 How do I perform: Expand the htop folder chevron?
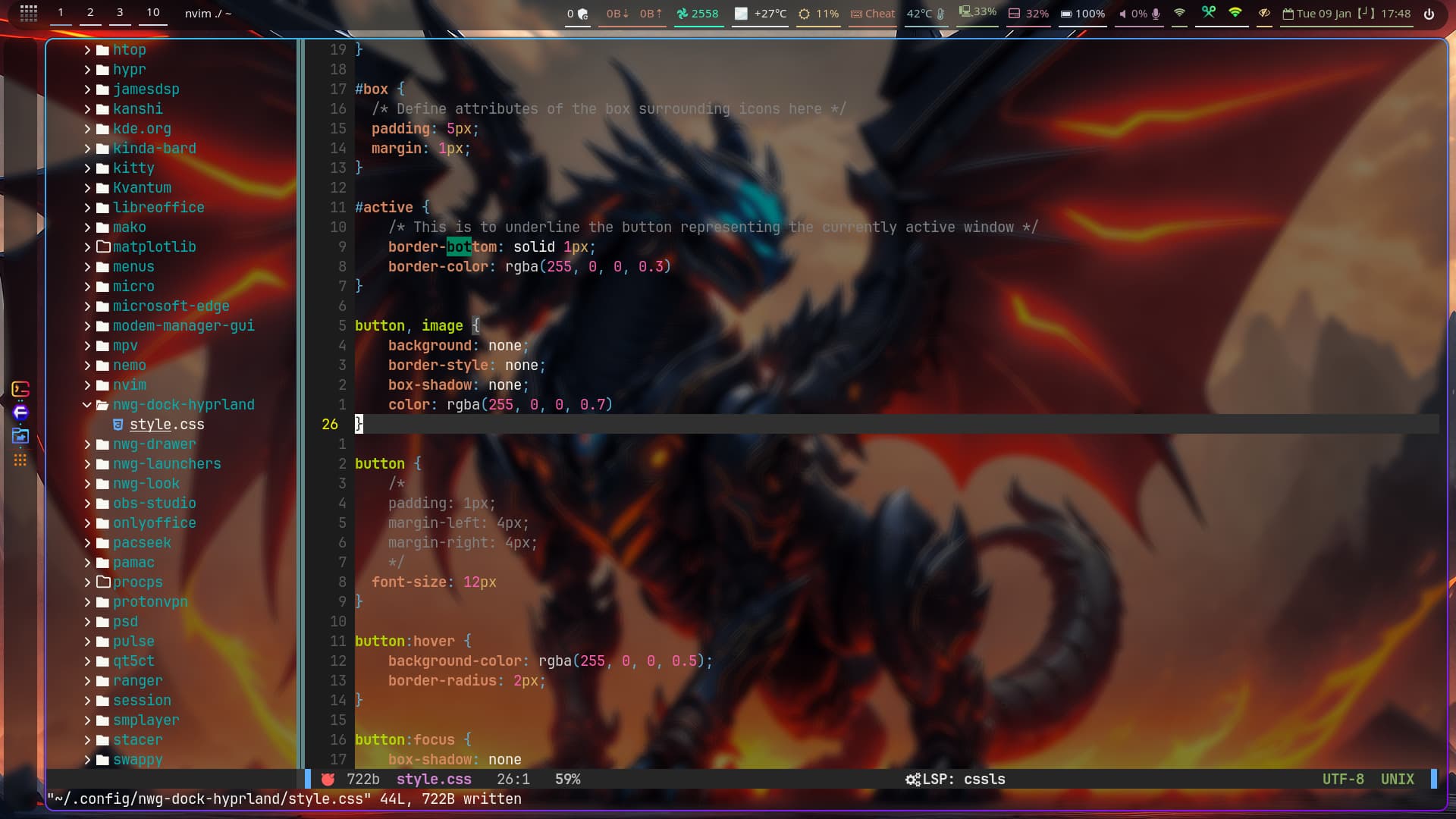coord(87,50)
